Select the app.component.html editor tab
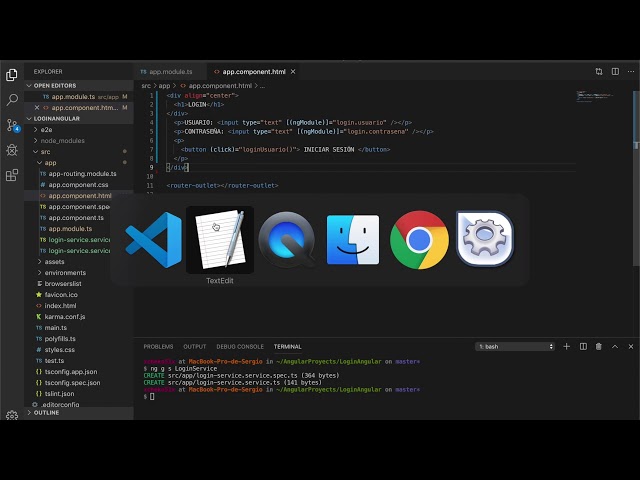640x480 pixels. [253, 71]
